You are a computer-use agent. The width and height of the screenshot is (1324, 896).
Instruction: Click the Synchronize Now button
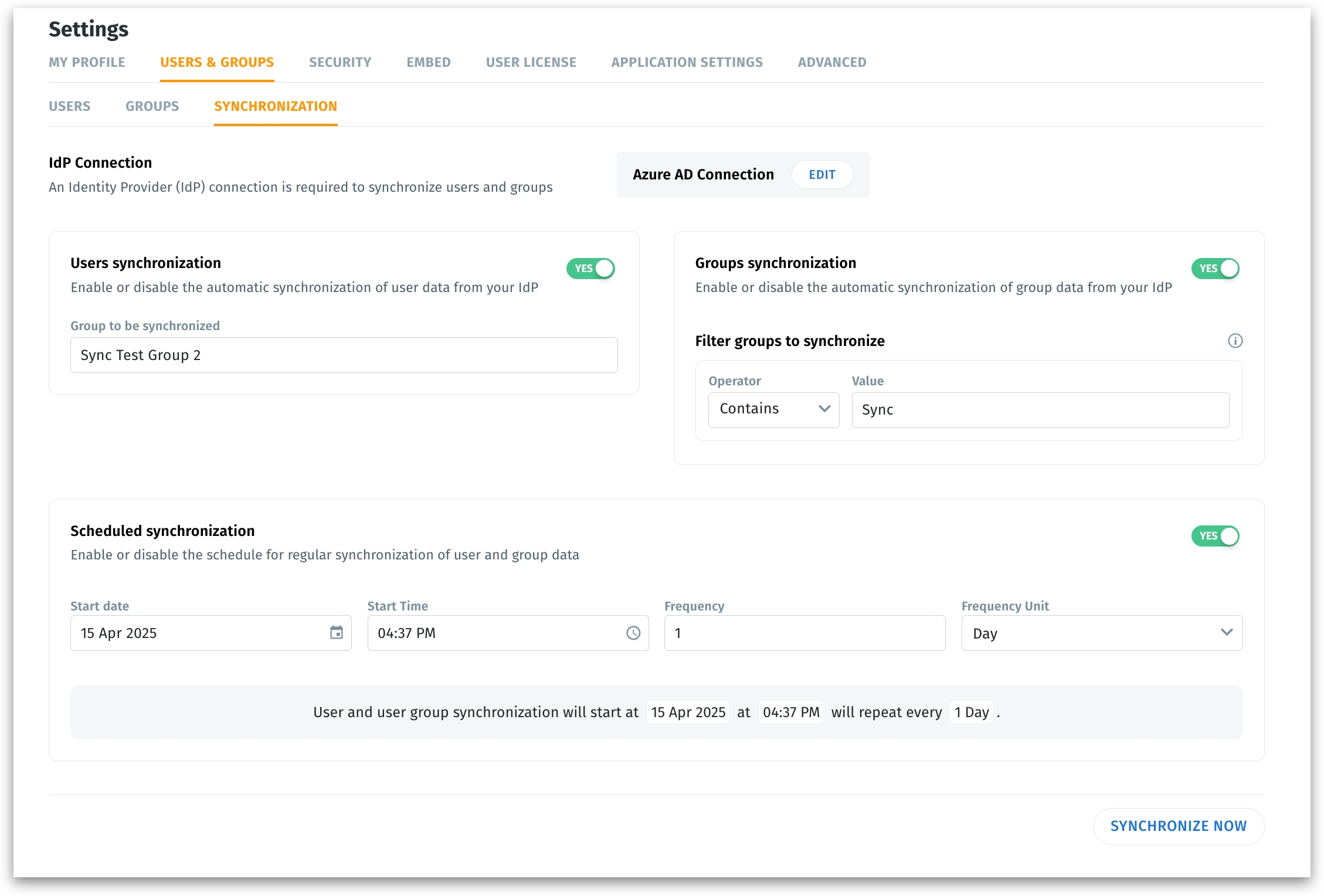point(1178,826)
